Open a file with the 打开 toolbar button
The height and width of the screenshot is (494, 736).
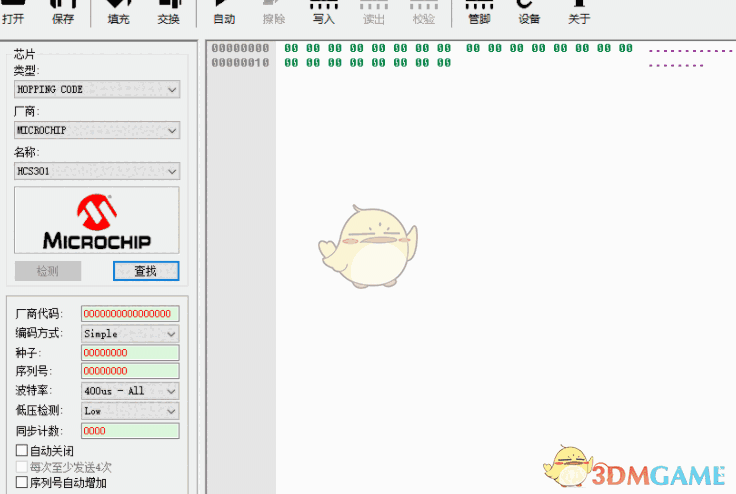pyautogui.click(x=13, y=12)
